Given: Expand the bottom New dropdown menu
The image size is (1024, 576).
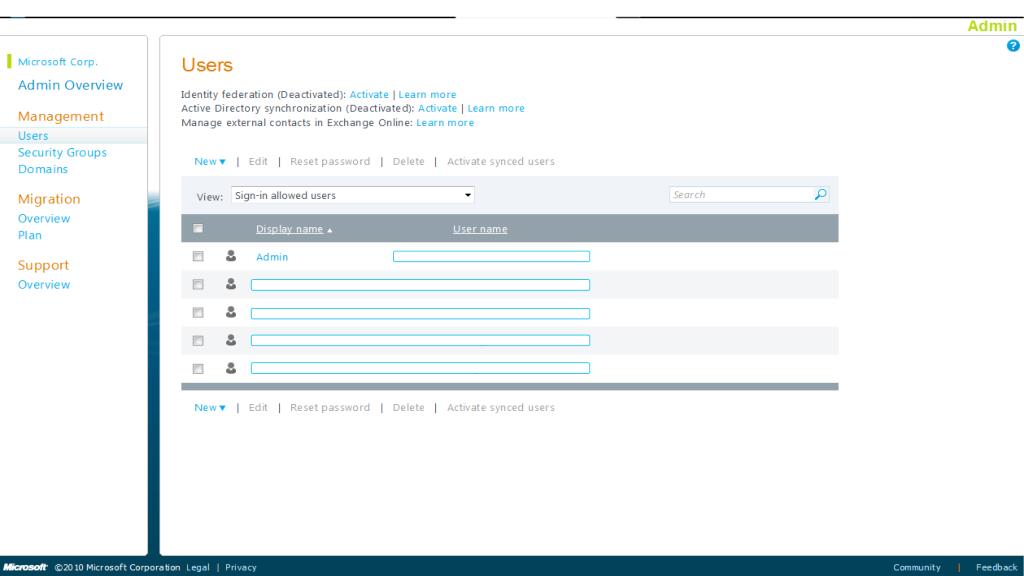Looking at the screenshot, I should pos(210,408).
